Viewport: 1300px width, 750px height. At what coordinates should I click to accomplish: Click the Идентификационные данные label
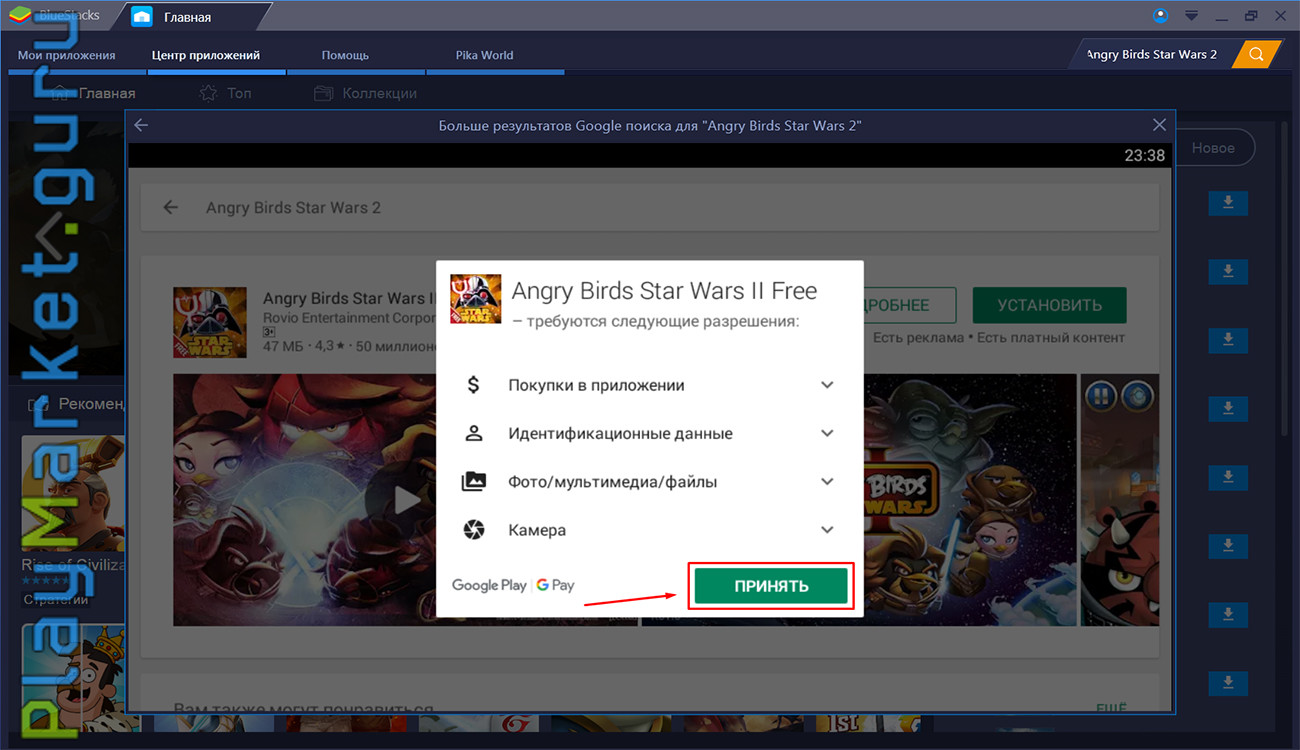pos(620,433)
